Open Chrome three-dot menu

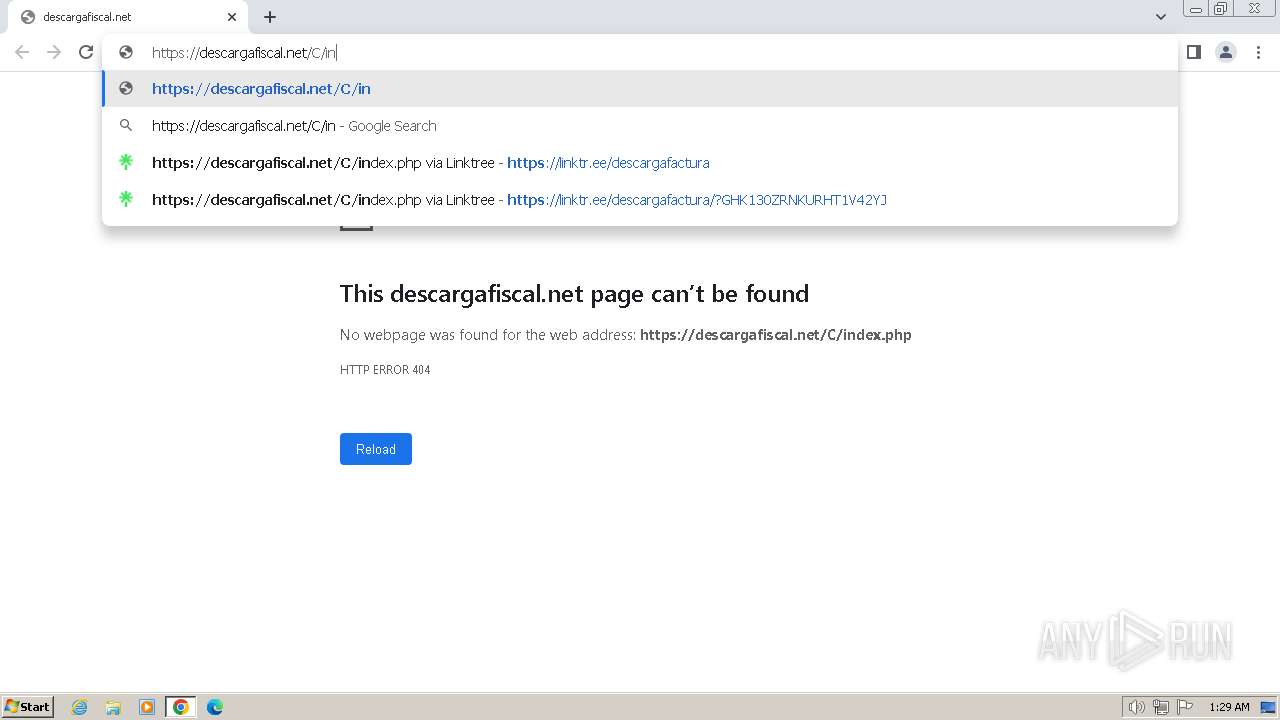click(1258, 52)
